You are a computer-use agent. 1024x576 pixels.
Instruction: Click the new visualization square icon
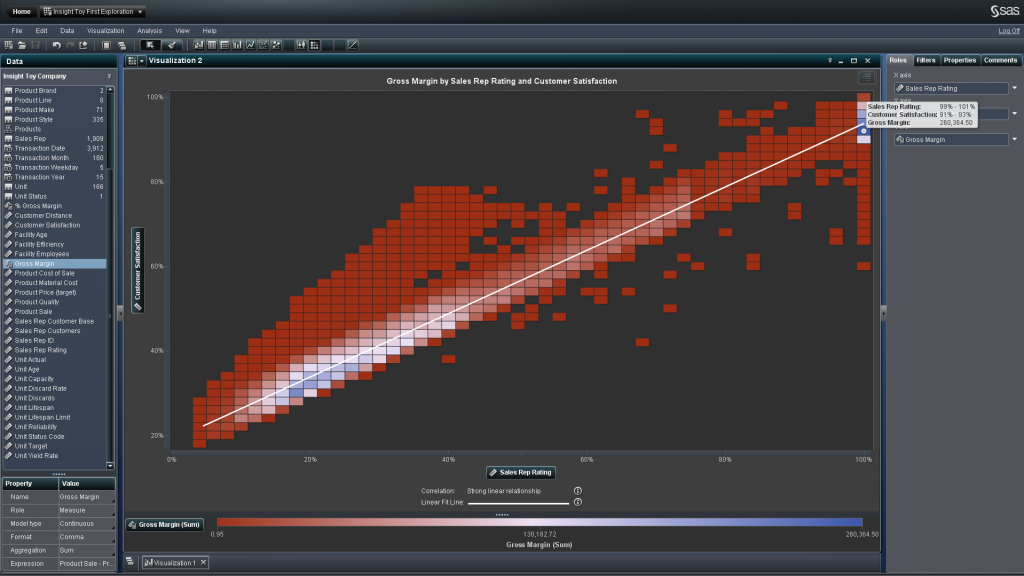[106, 45]
